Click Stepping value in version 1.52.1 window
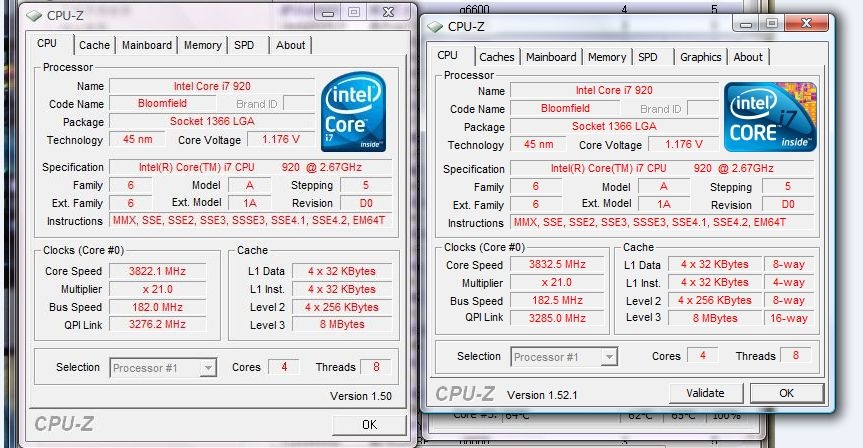 click(x=788, y=187)
